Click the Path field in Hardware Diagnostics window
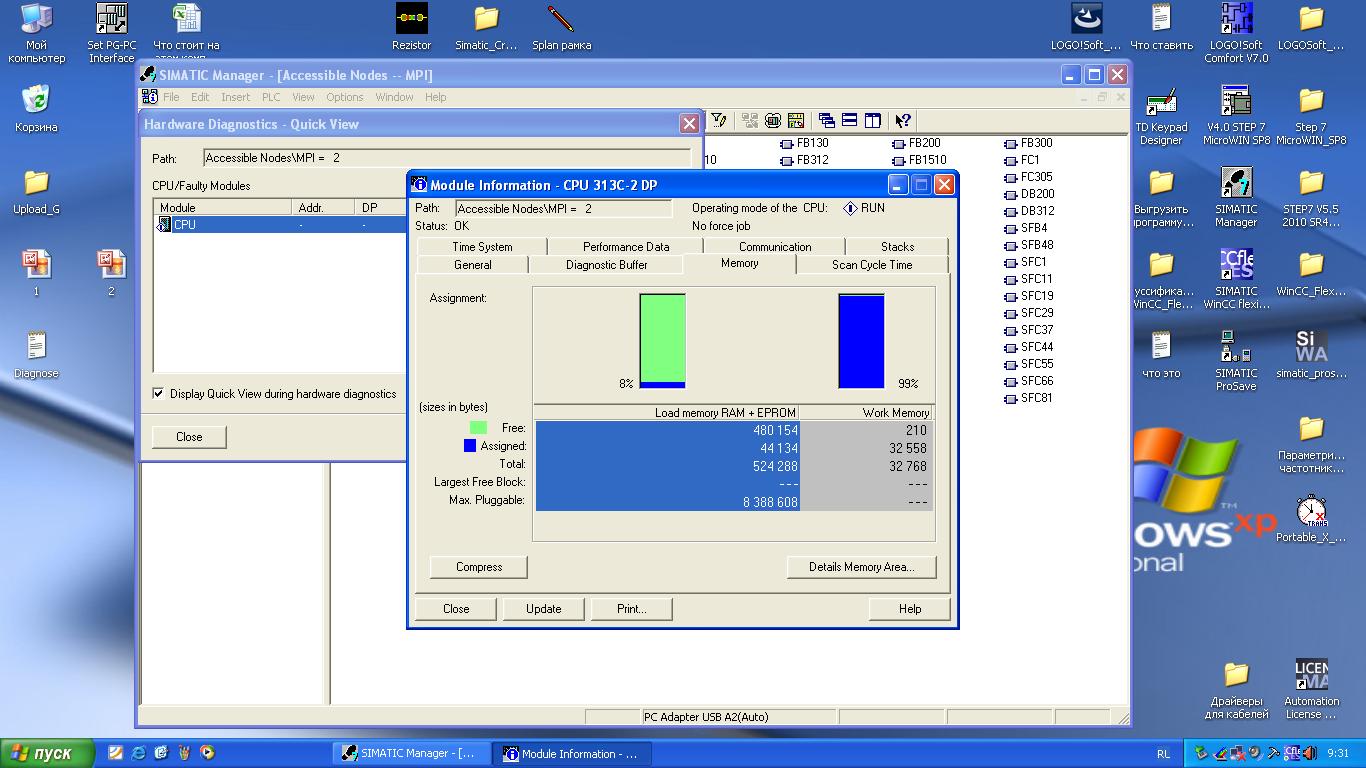This screenshot has height=768, width=1366. (447, 158)
